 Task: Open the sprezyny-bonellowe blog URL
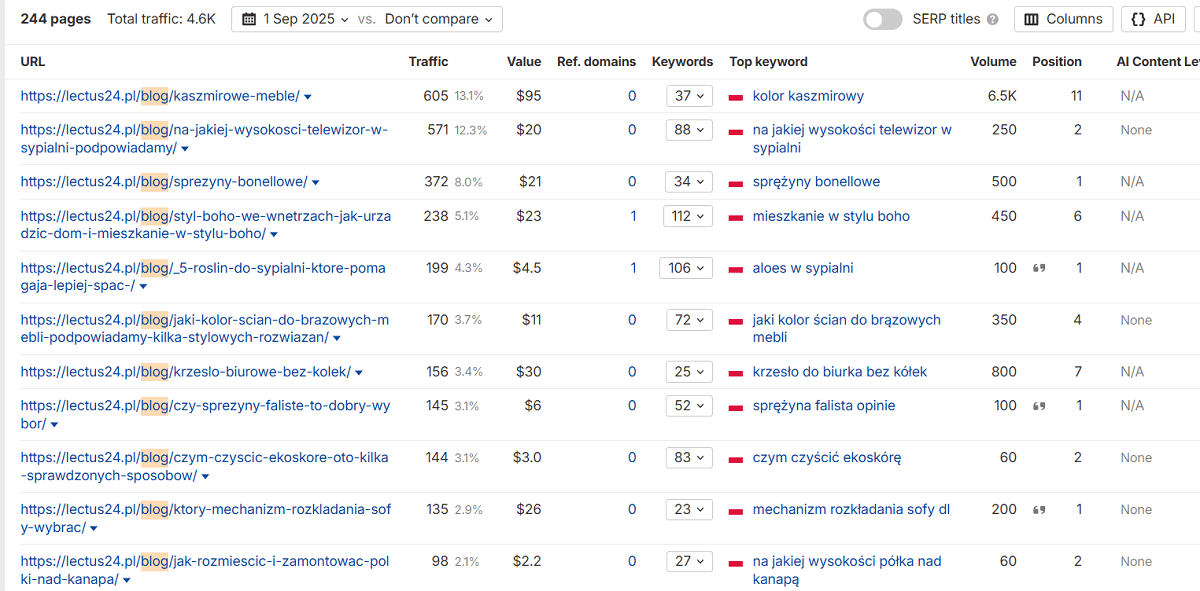point(164,182)
